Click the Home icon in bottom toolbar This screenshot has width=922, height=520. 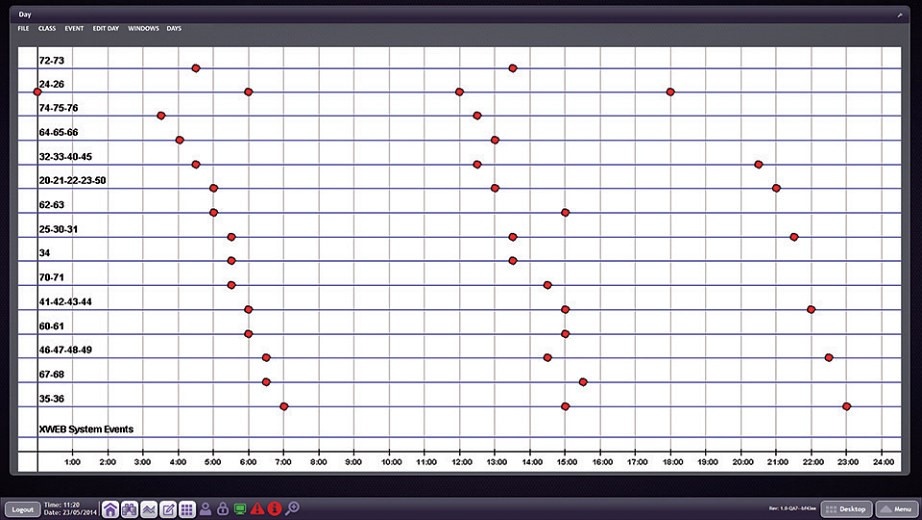pos(110,509)
